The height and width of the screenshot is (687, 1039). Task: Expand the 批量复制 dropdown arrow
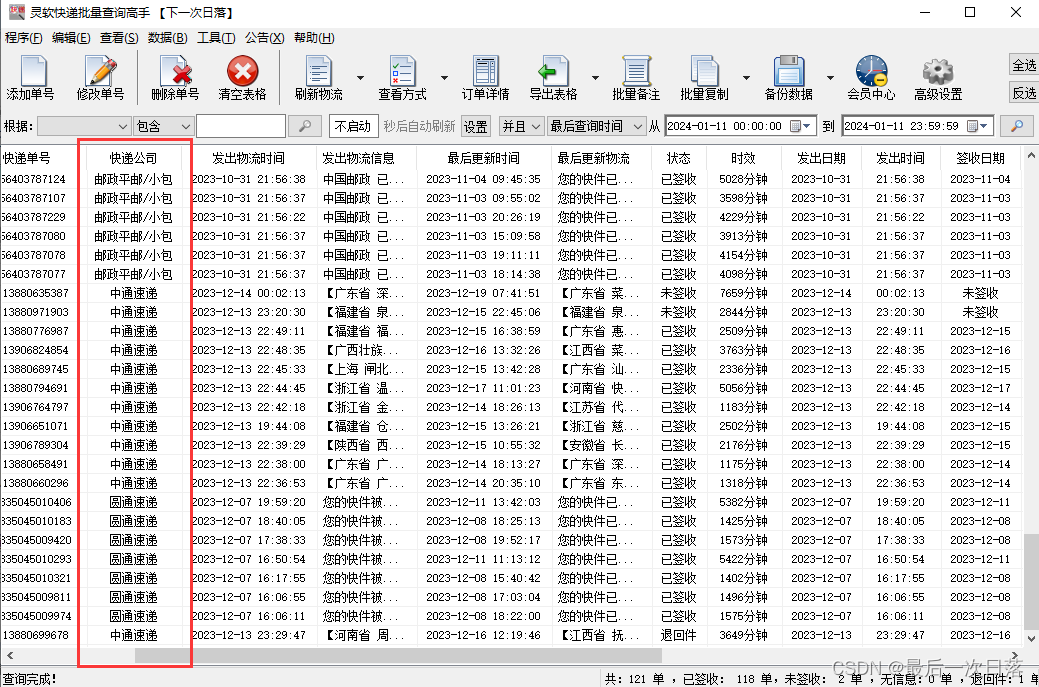pos(746,78)
